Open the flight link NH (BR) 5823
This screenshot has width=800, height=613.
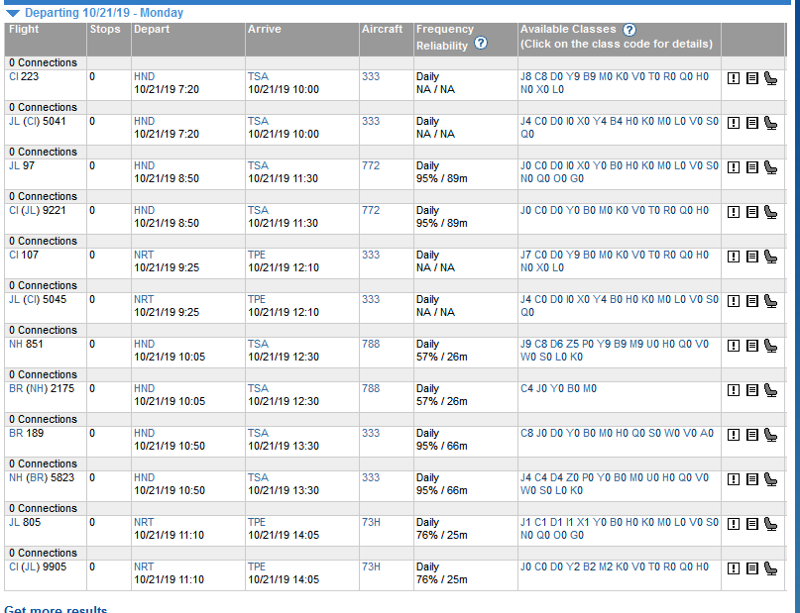pos(42,478)
